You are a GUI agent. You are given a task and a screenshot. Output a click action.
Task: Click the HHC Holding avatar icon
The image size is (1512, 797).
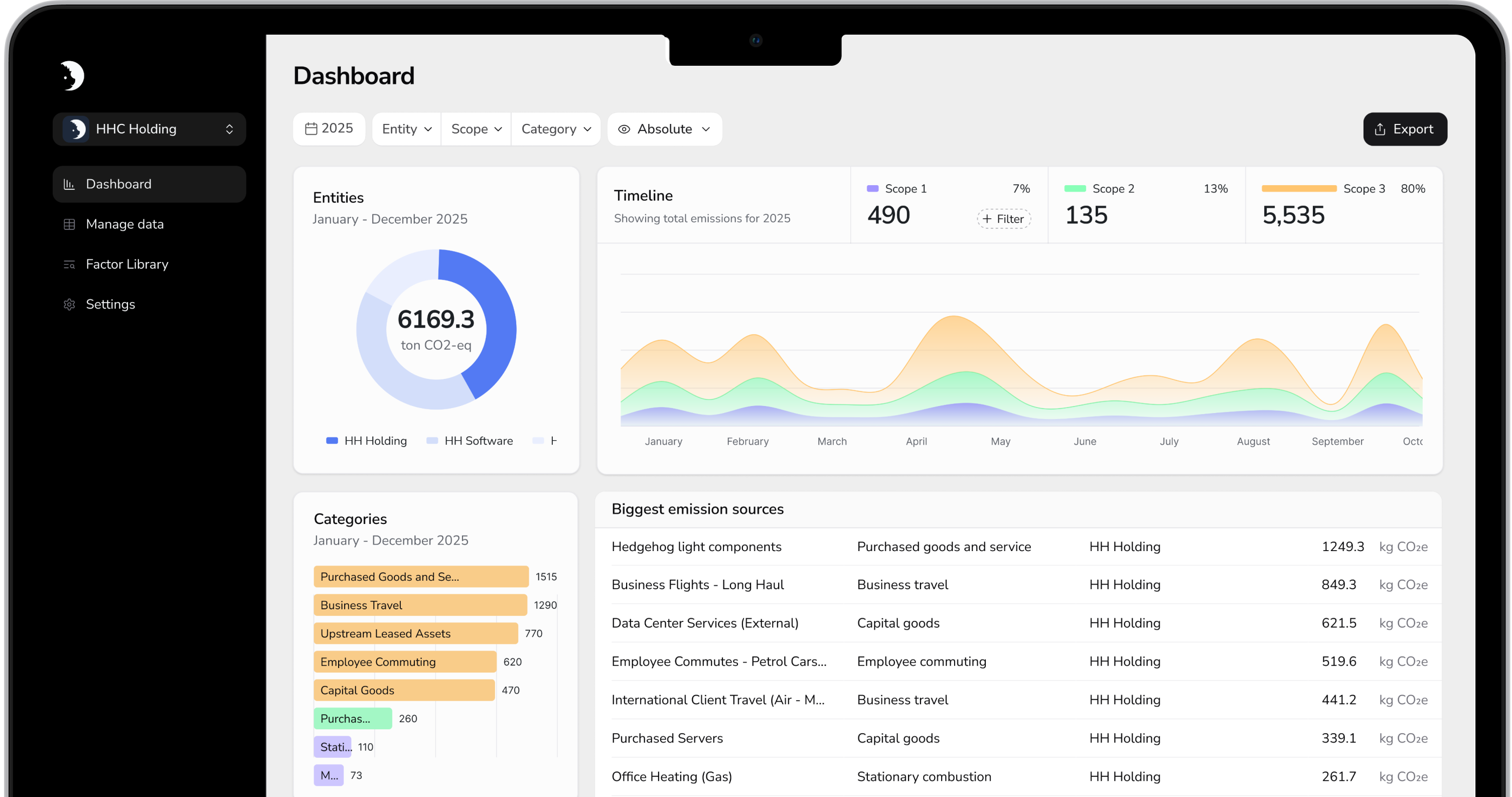click(x=76, y=129)
